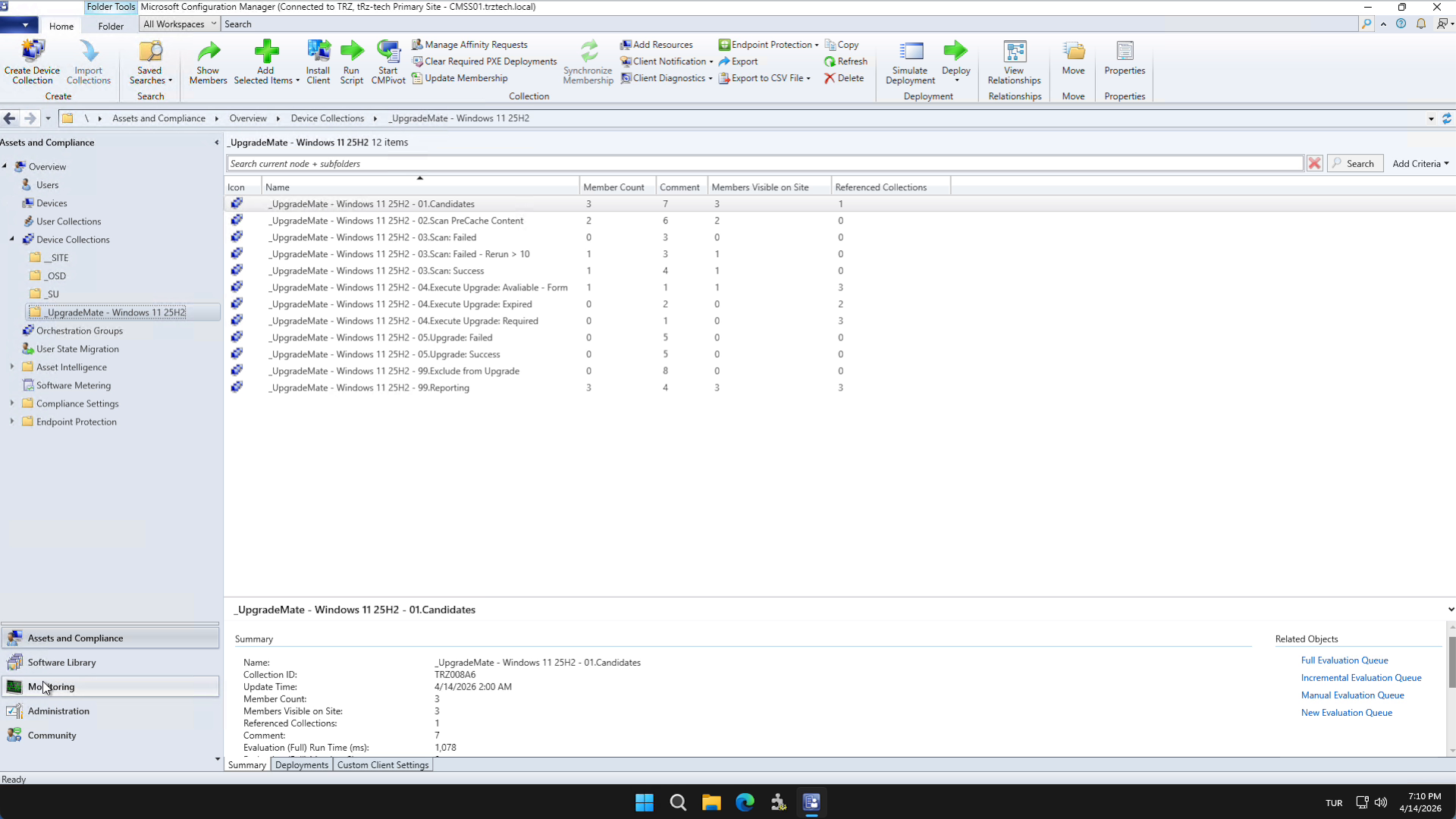Screen dimensions: 1456x819
Task: Open Endpoint Protection dropdown in ribbon
Action: pyautogui.click(x=768, y=45)
